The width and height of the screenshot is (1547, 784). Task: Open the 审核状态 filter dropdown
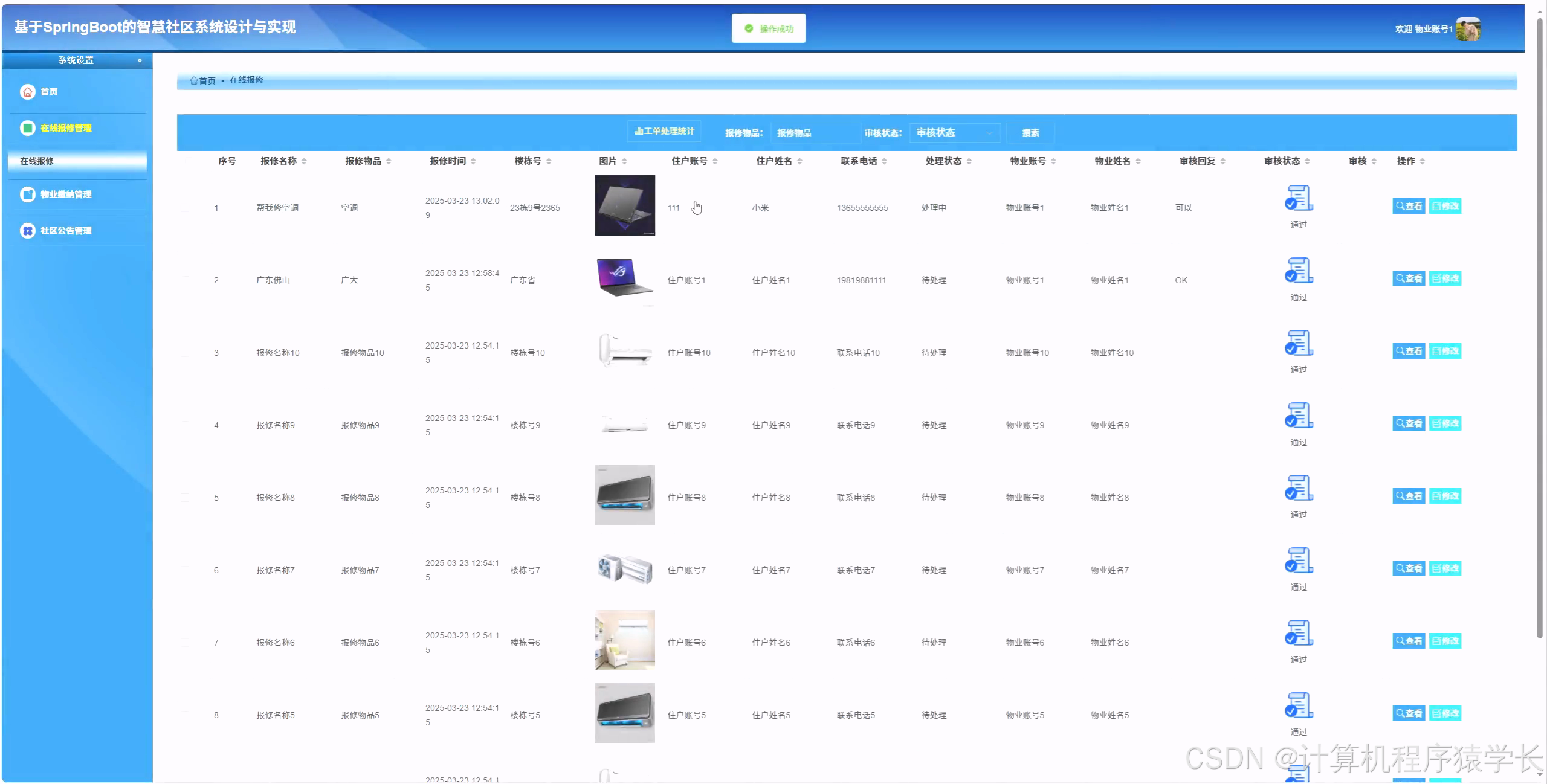coord(954,133)
